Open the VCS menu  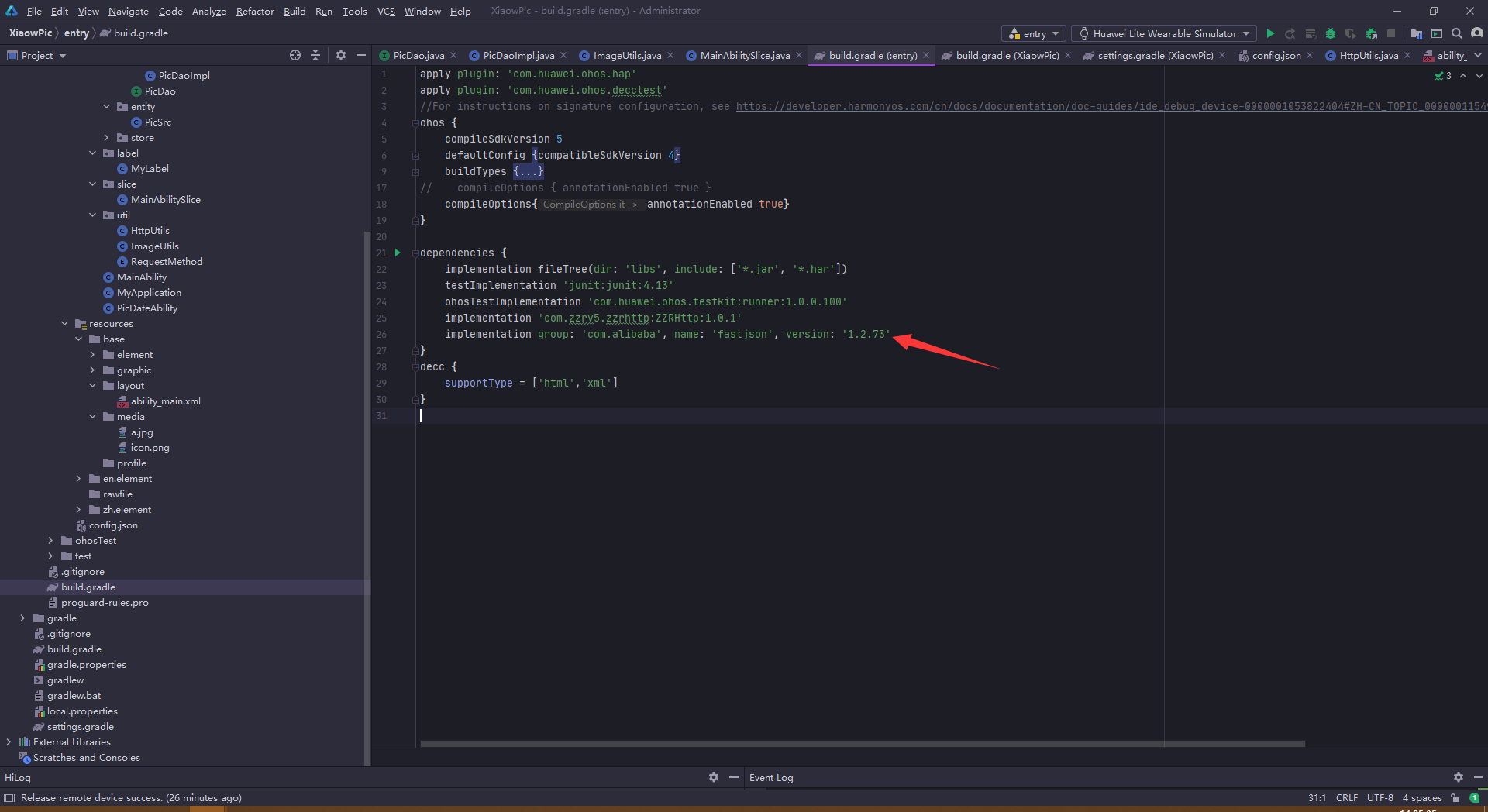click(386, 11)
